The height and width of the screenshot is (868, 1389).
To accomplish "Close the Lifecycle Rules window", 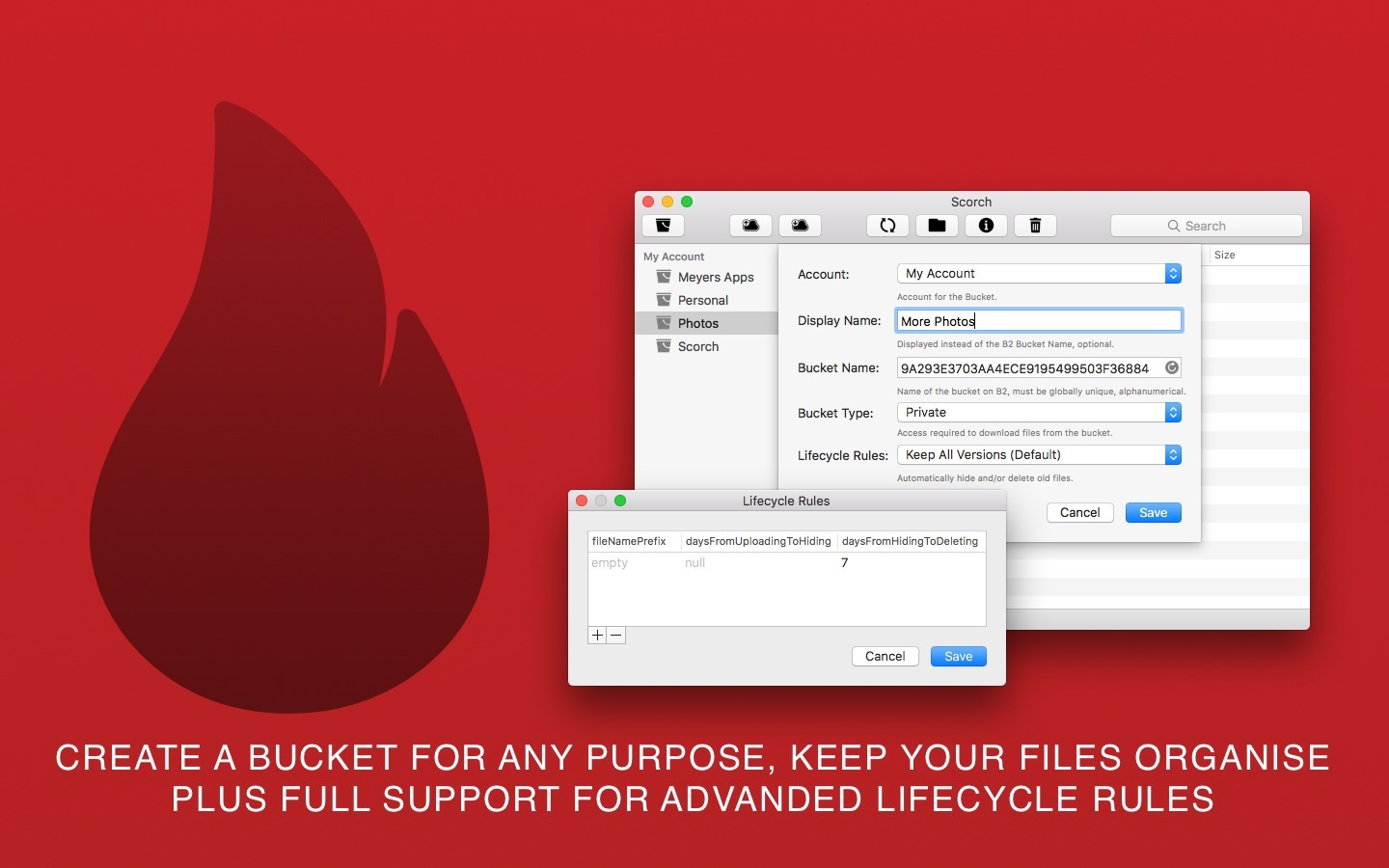I will click(x=582, y=501).
